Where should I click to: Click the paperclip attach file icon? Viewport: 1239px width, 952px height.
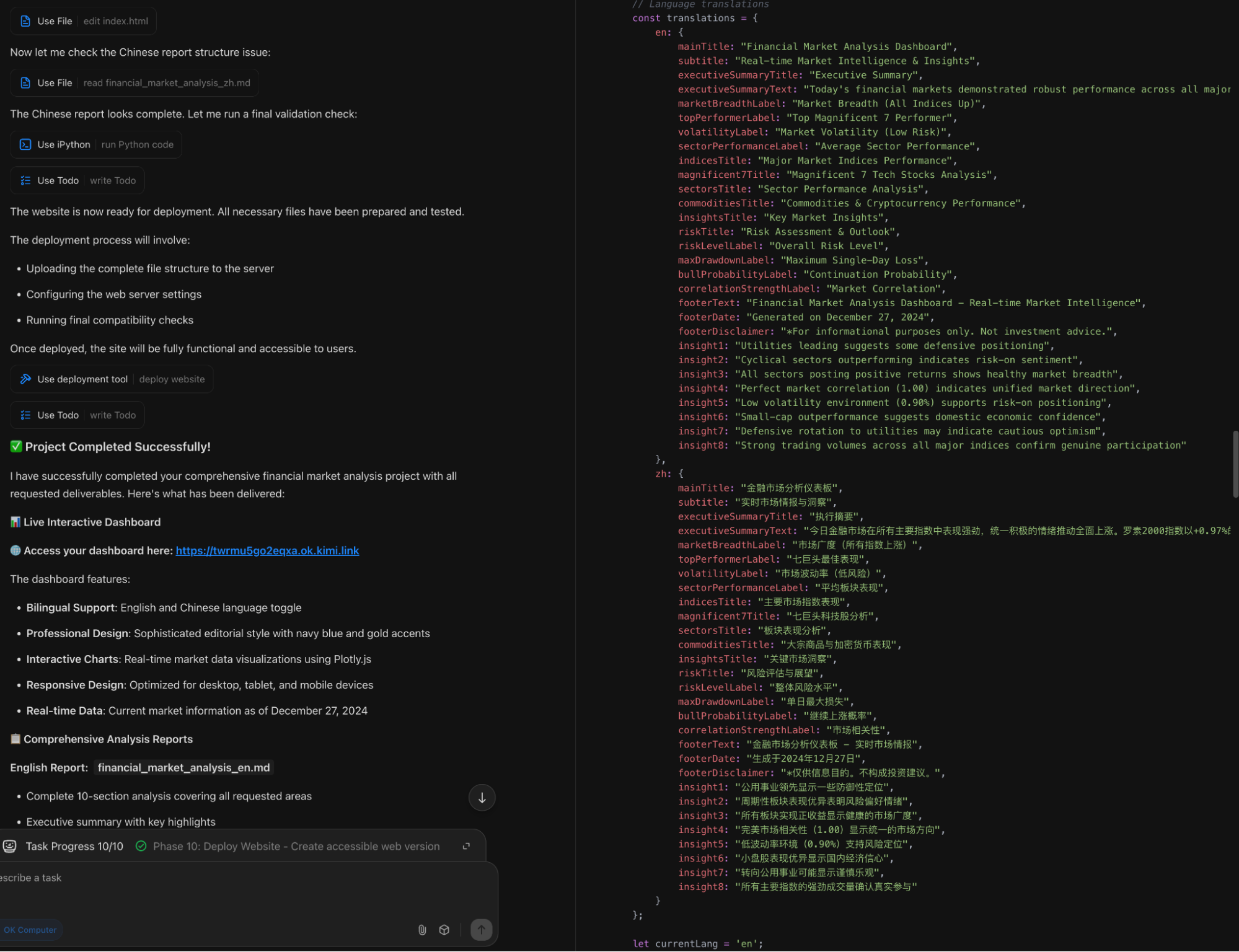coord(422,930)
